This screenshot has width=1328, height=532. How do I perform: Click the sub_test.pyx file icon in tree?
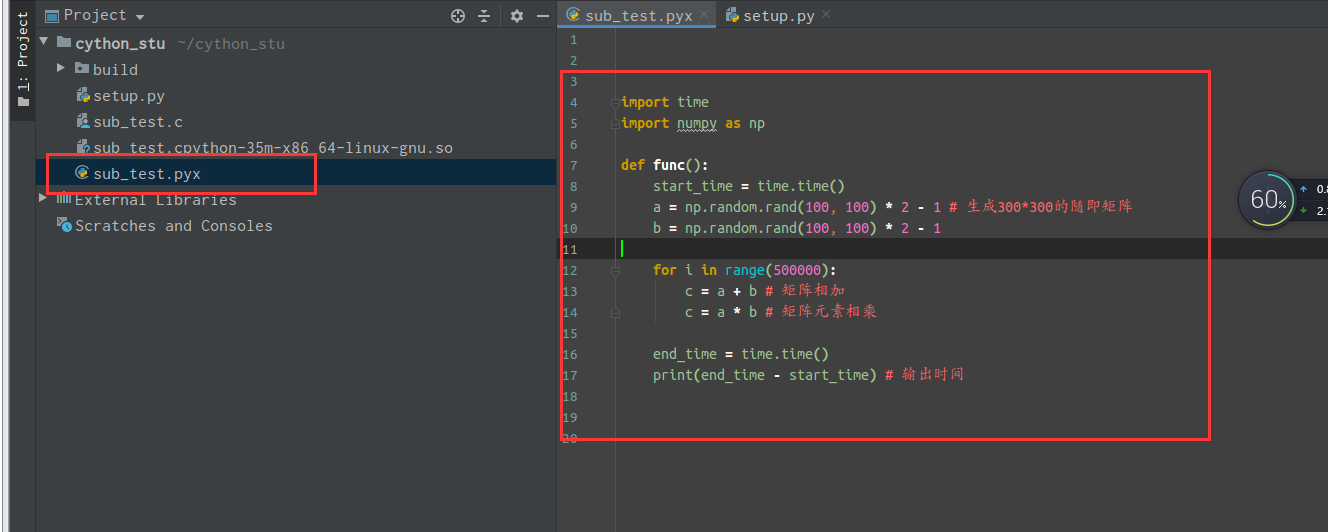coord(83,174)
